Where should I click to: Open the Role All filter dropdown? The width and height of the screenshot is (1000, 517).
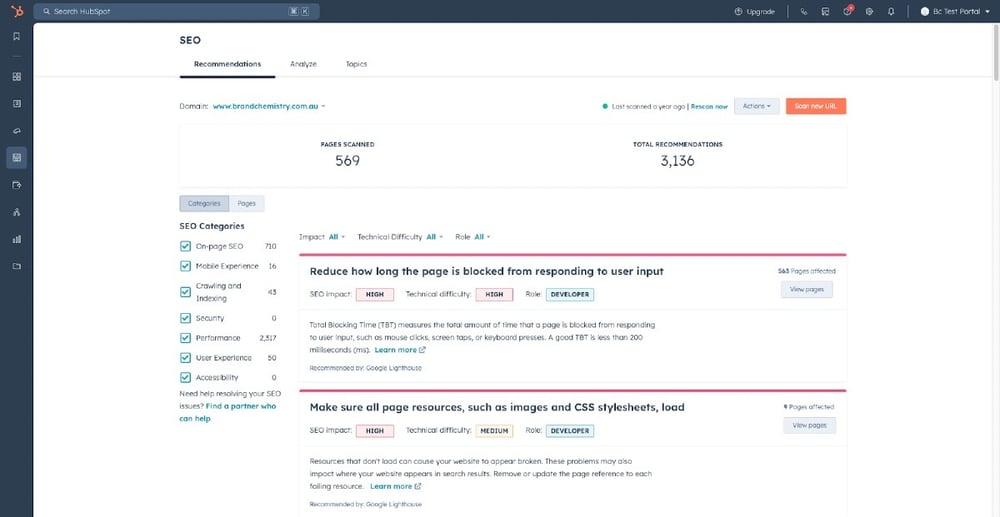(483, 237)
